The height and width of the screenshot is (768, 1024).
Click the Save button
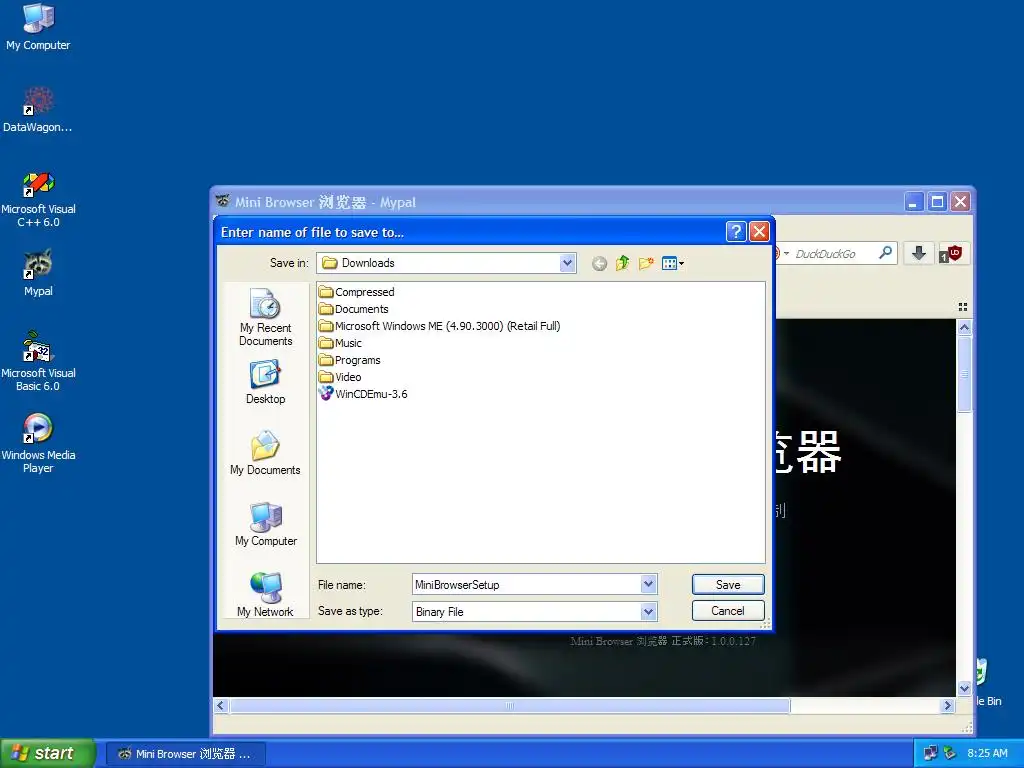pos(728,584)
